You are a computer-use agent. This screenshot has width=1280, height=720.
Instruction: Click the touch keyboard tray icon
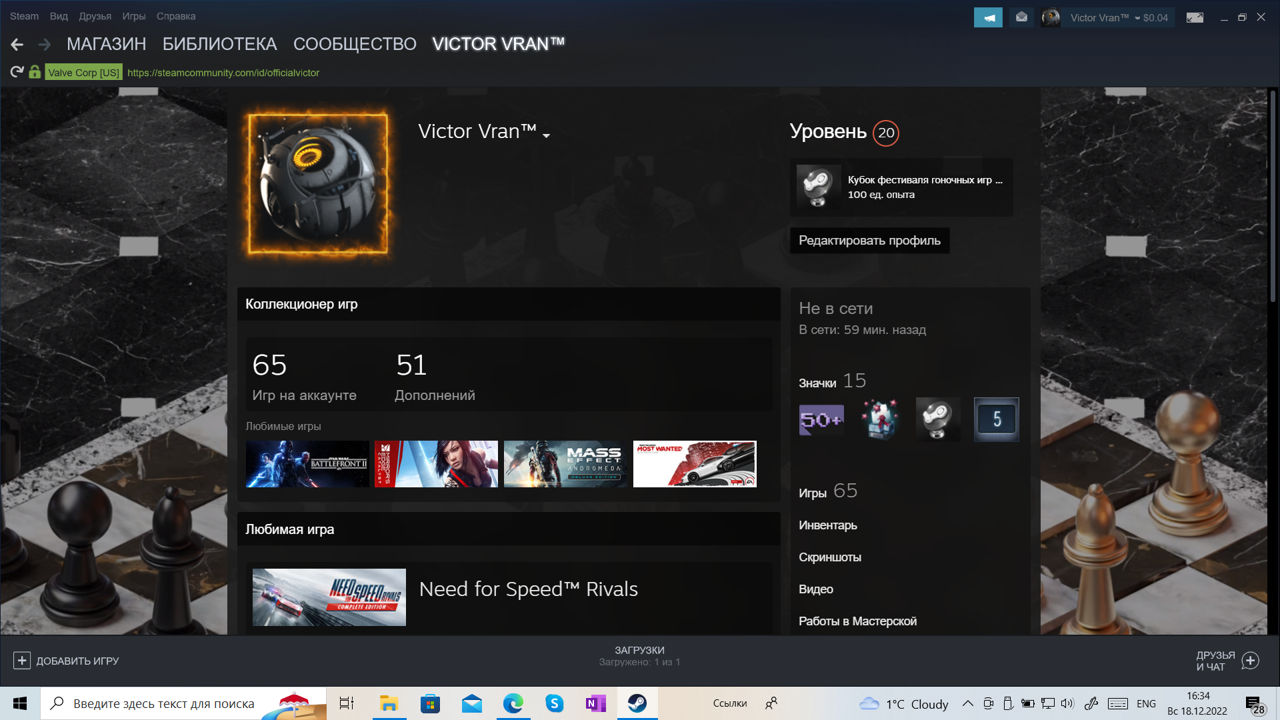tap(1118, 704)
